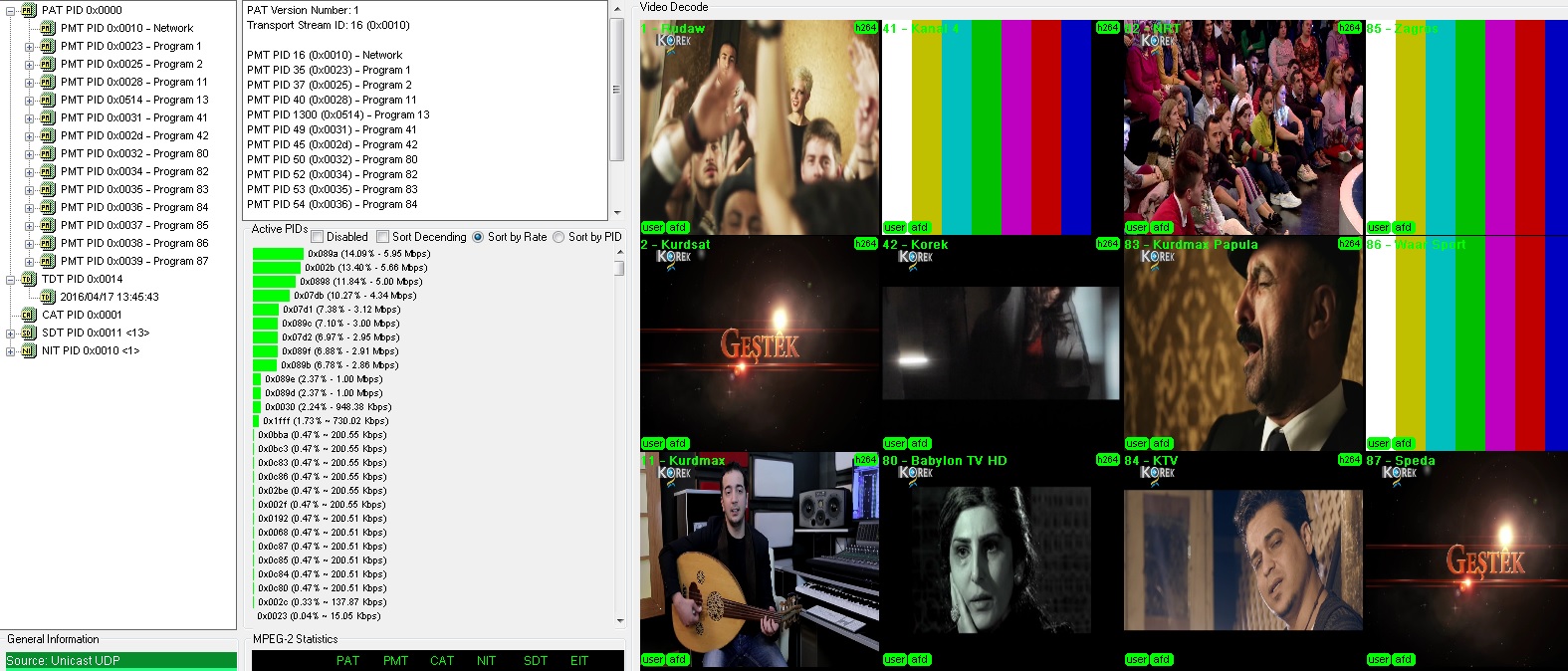Click the h264 badge on 1 - Rudaw tile

click(x=865, y=28)
